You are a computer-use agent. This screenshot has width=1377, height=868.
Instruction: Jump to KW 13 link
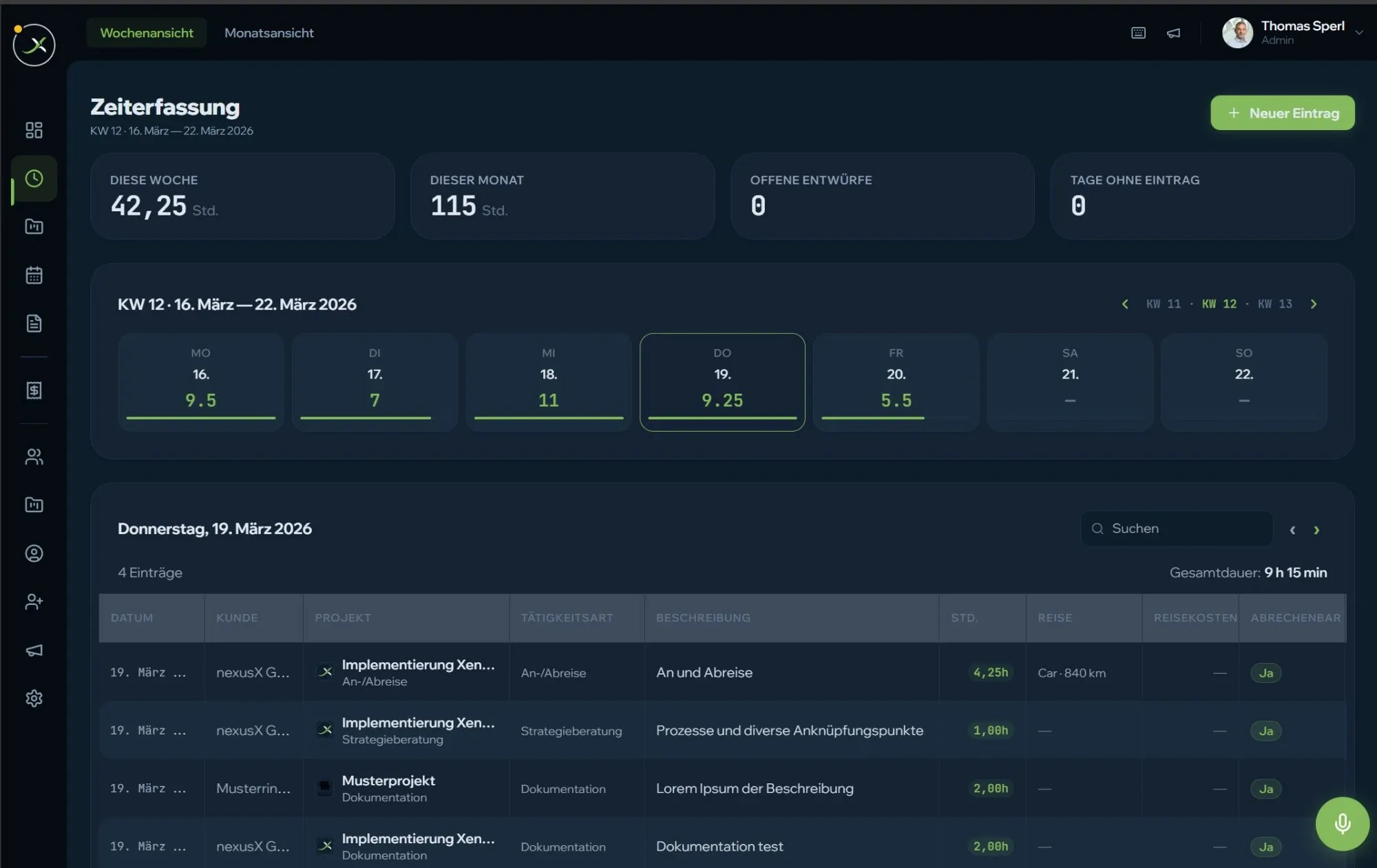click(x=1275, y=304)
